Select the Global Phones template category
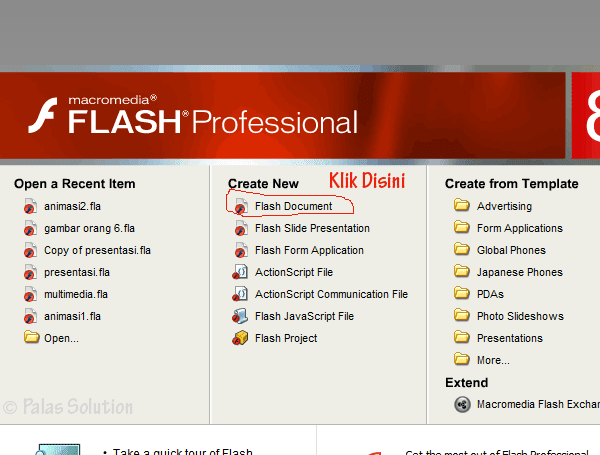This screenshot has width=600, height=455. pyautogui.click(x=511, y=251)
